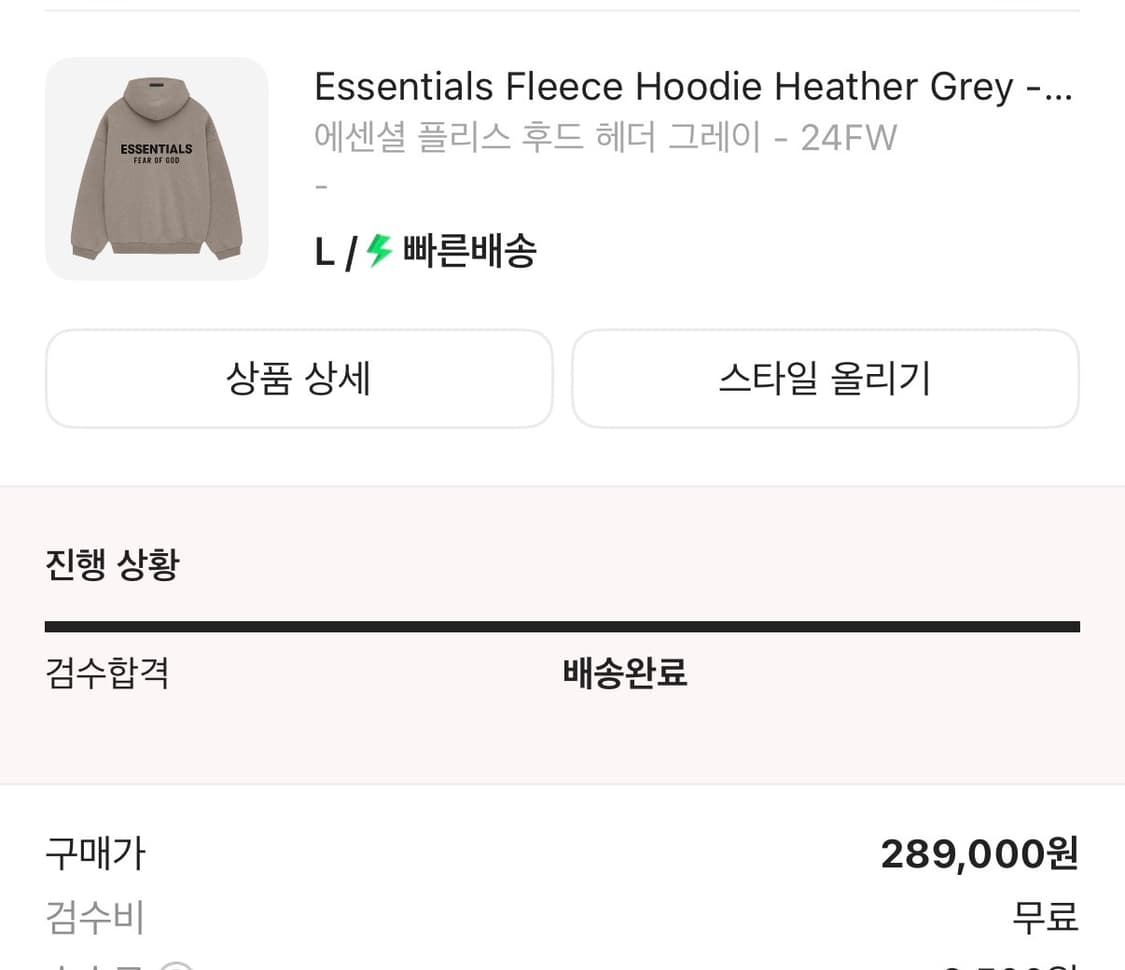Tap the Essentials hoodie product thumbnail
This screenshot has width=1125, height=970.
(x=156, y=169)
